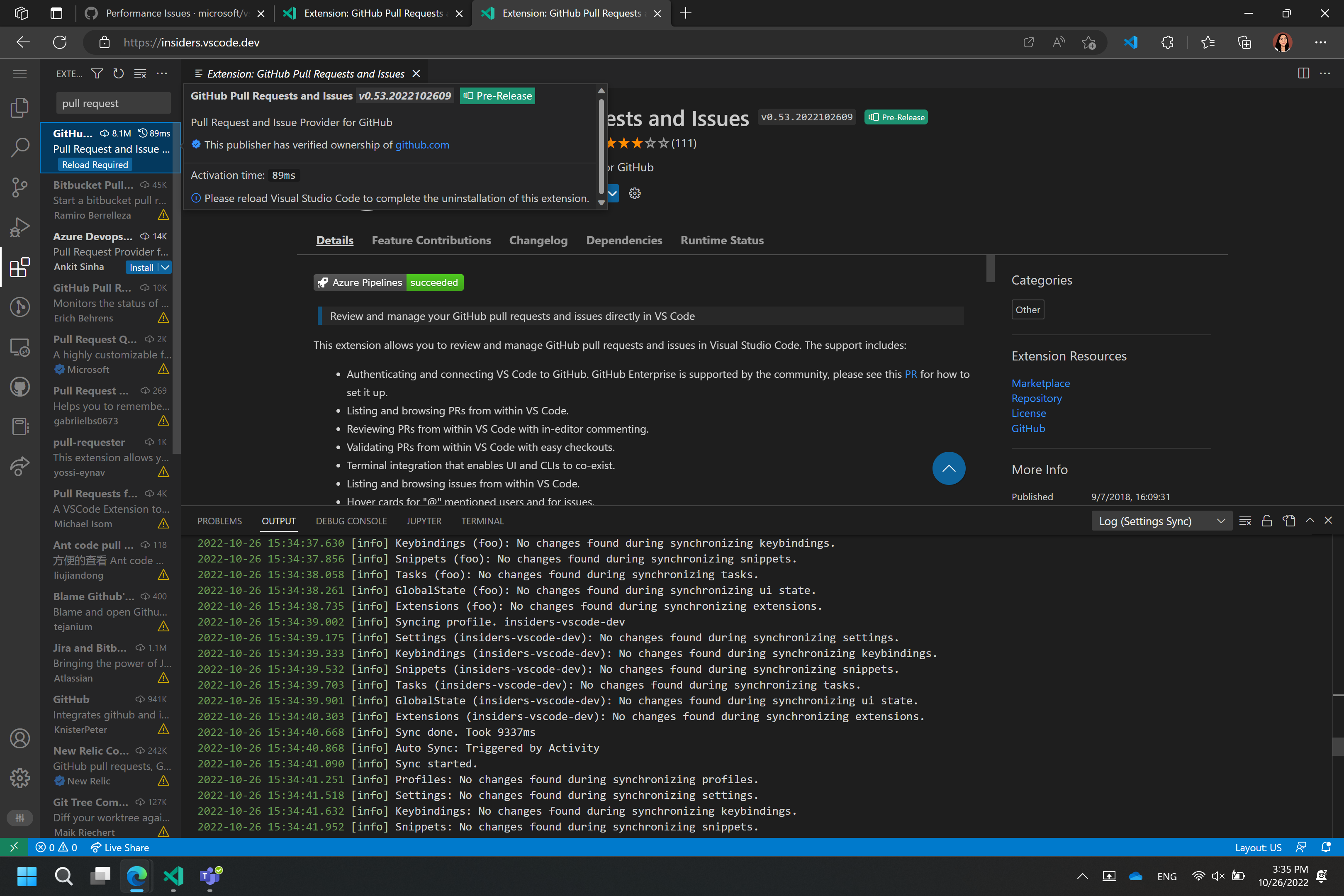Refresh the extensions list
1344x896 pixels.
pos(118,73)
